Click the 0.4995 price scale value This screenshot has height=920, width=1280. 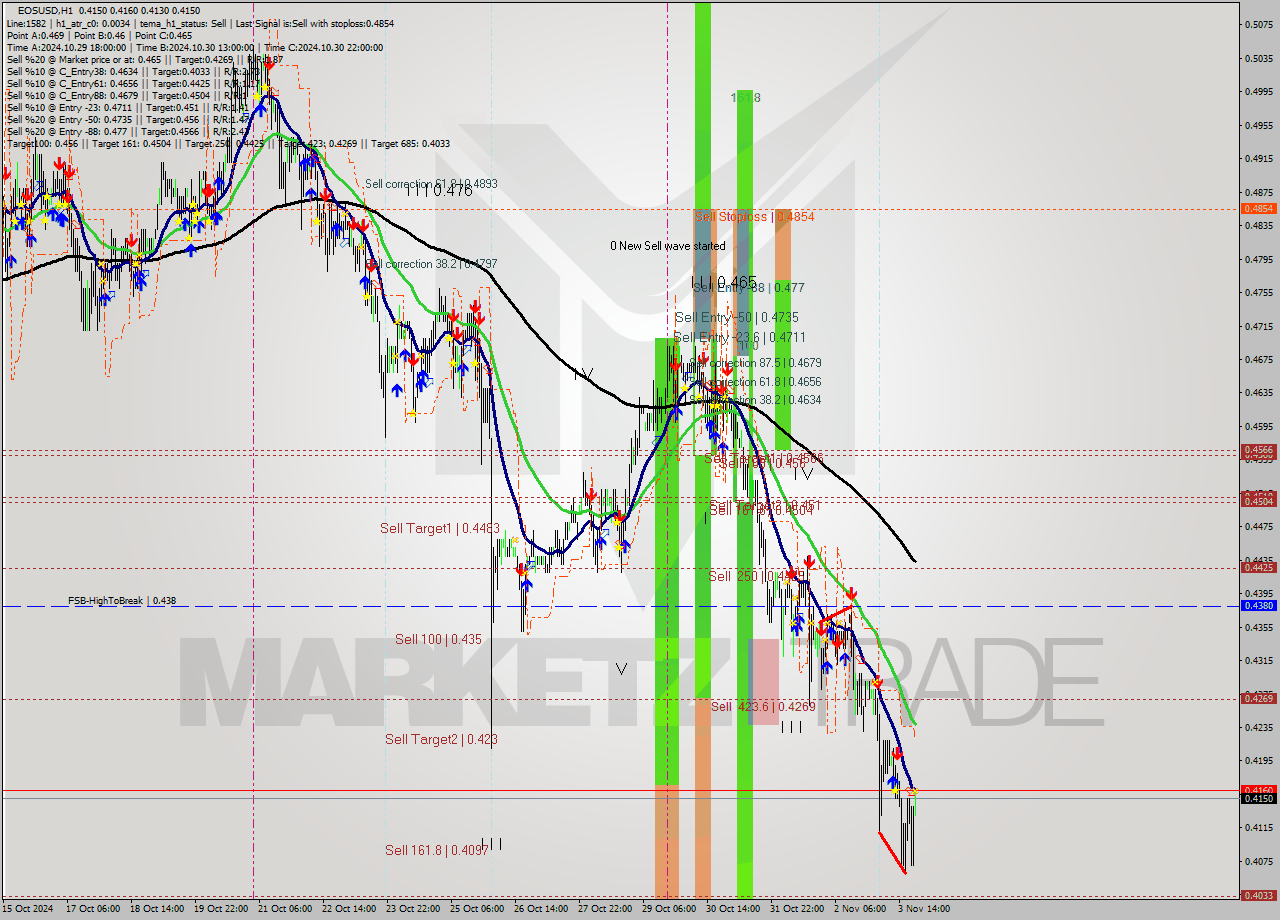tap(1258, 92)
